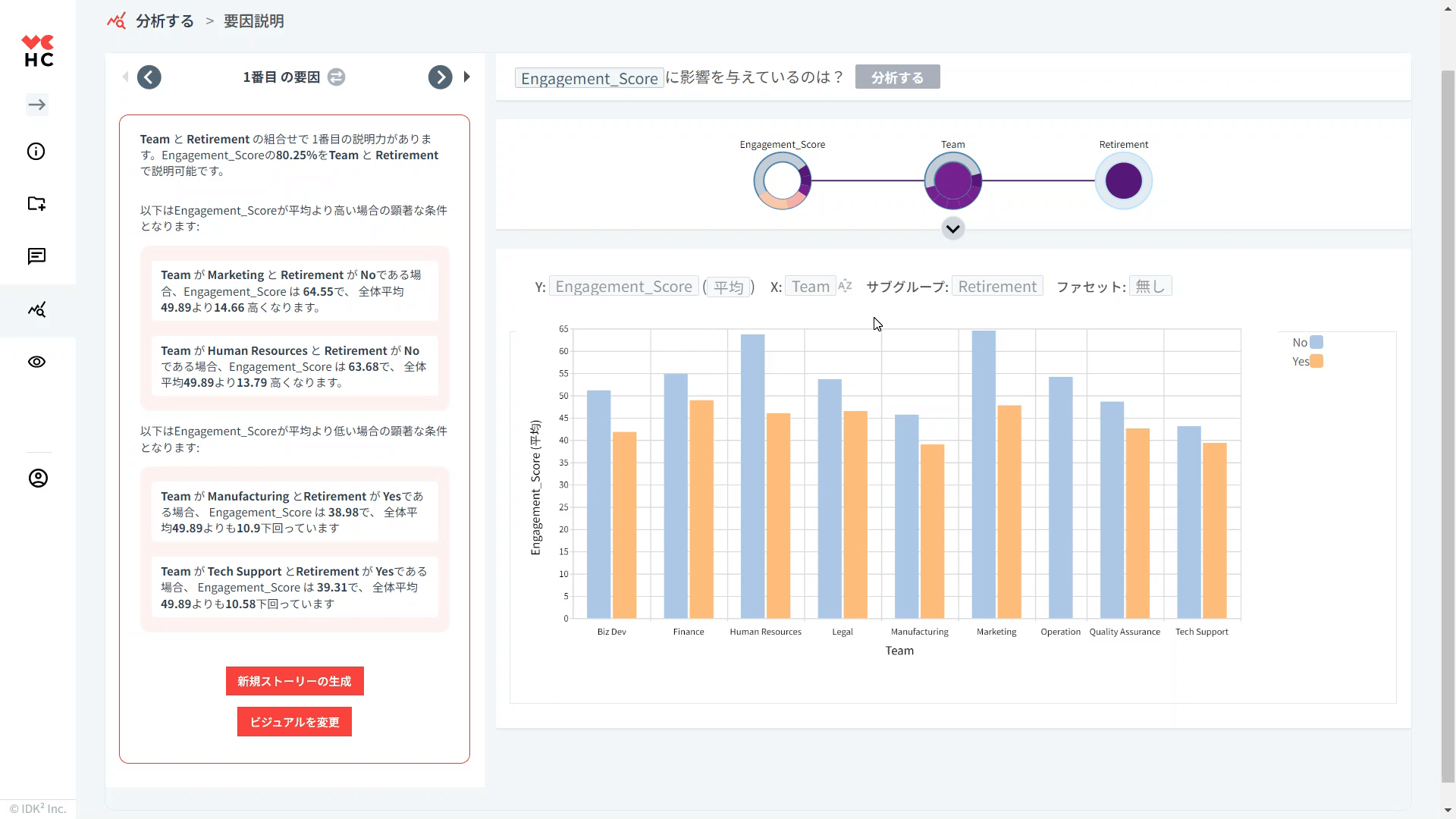Expand sidebar with arrow icon
1456x819 pixels.
pyautogui.click(x=36, y=105)
